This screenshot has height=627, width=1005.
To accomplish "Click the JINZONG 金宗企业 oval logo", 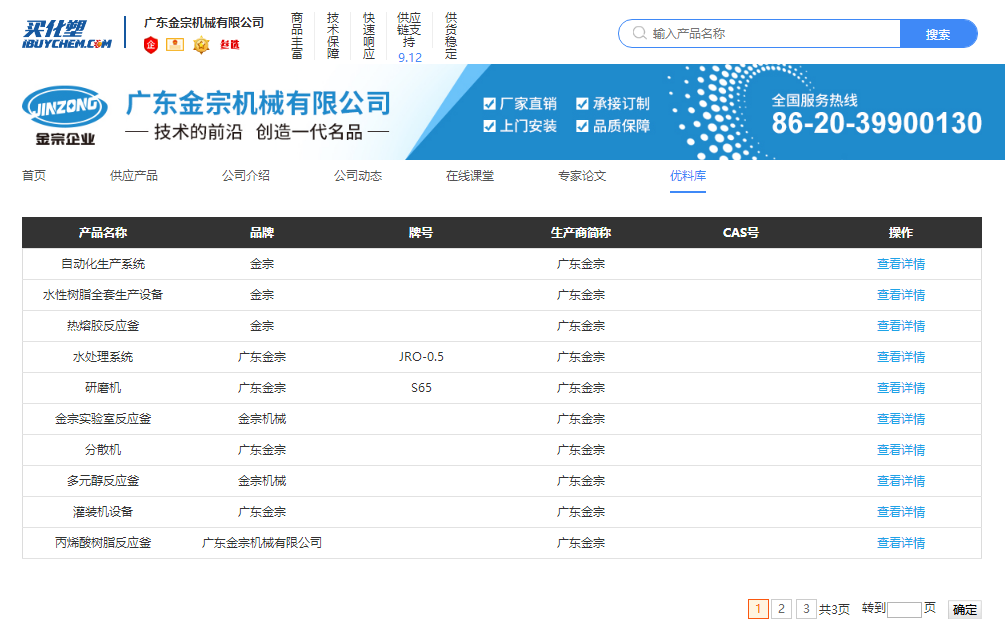I will (65, 114).
